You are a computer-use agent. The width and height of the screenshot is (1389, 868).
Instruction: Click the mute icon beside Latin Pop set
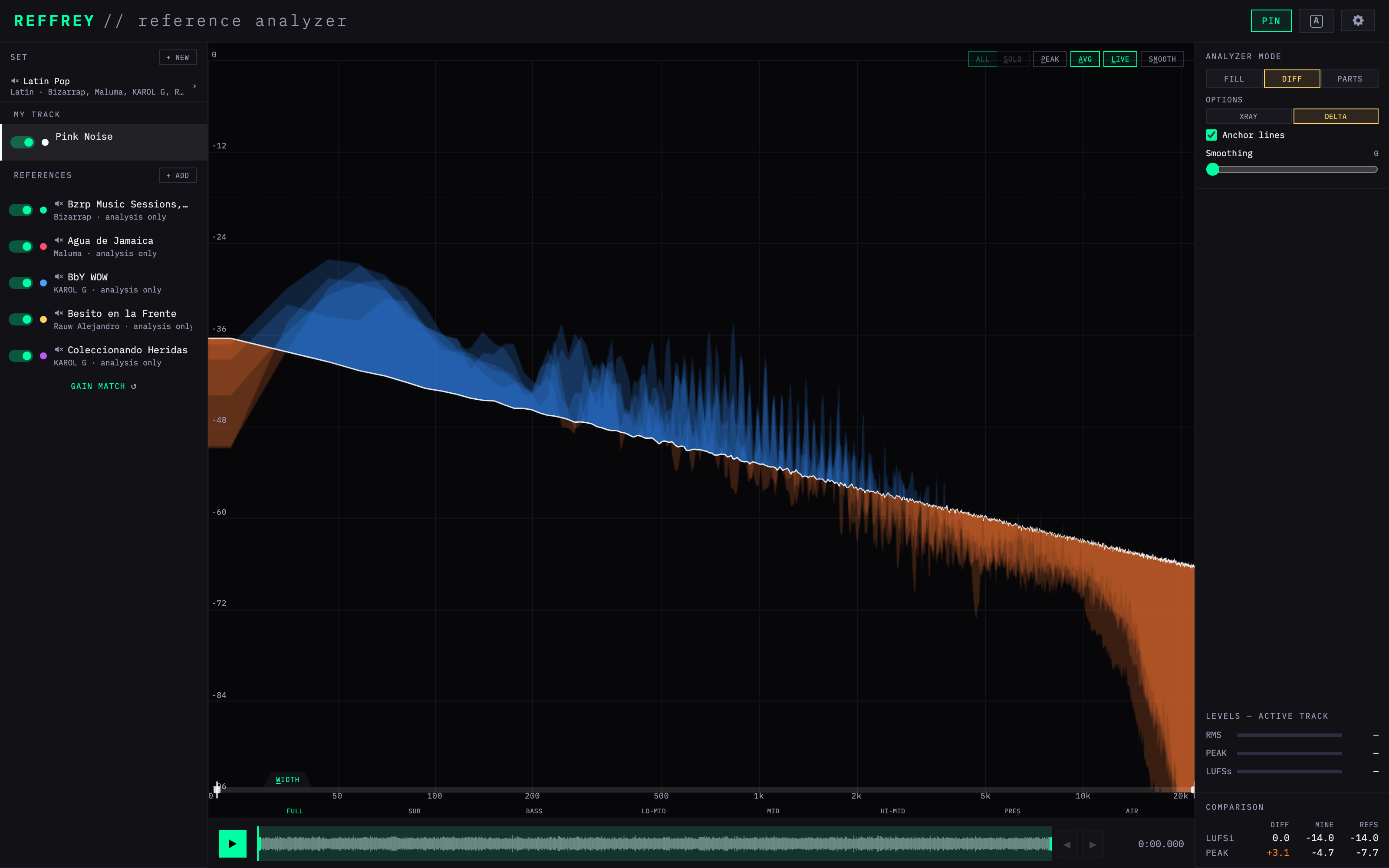[x=15, y=81]
